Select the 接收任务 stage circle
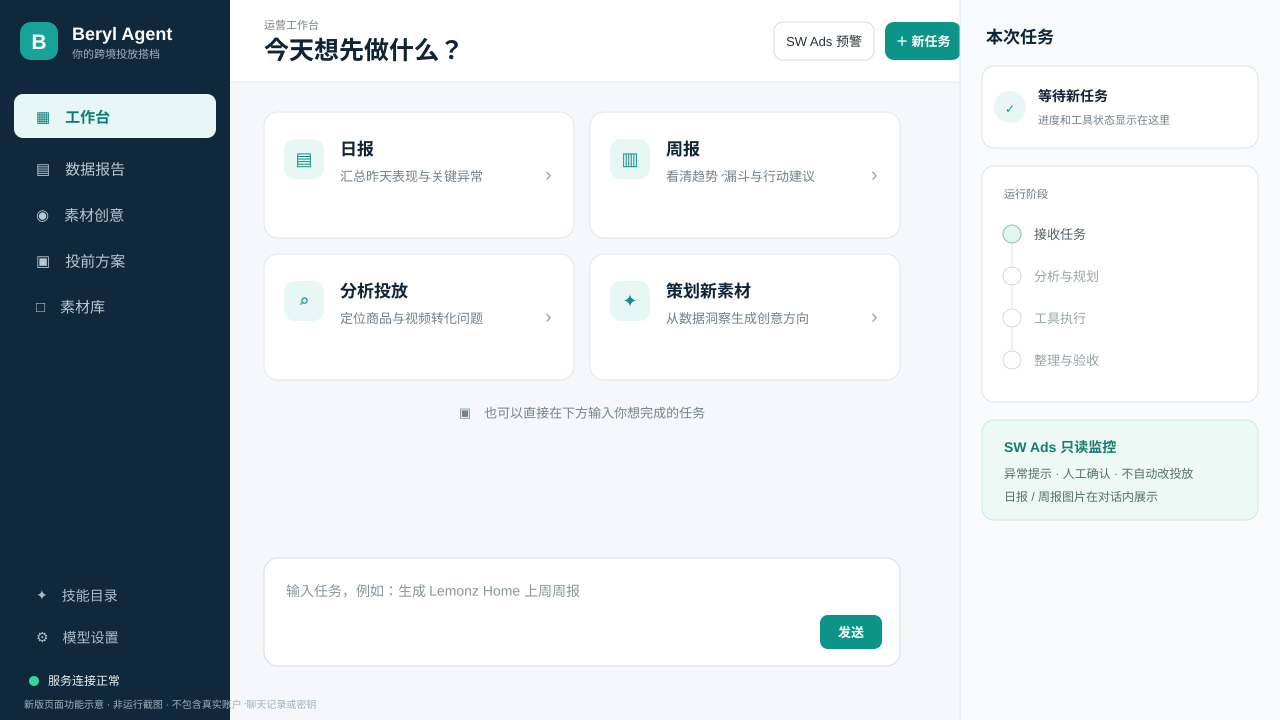The height and width of the screenshot is (720, 1280). 1012,234
